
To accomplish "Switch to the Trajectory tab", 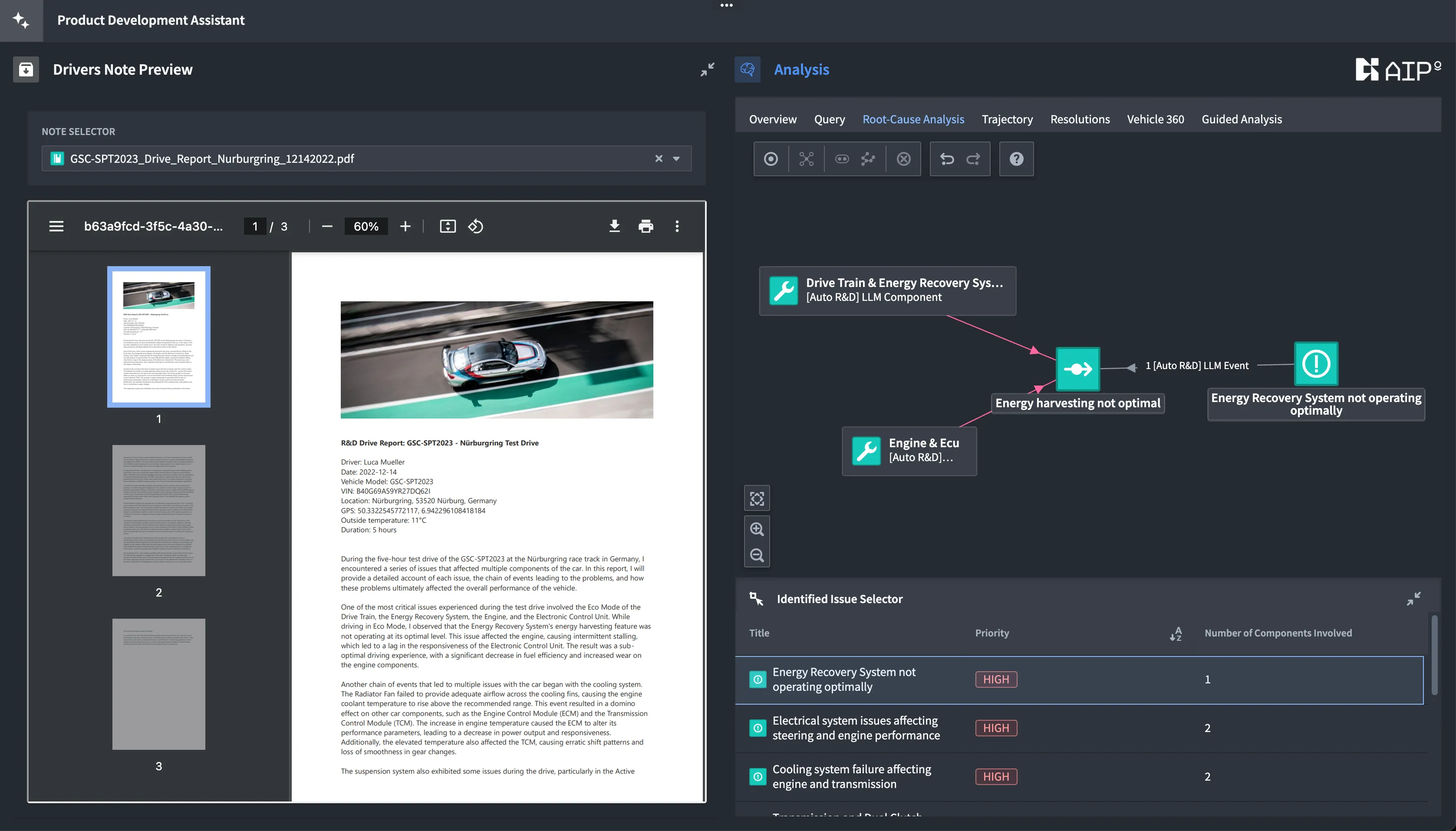I will click(x=1007, y=119).
